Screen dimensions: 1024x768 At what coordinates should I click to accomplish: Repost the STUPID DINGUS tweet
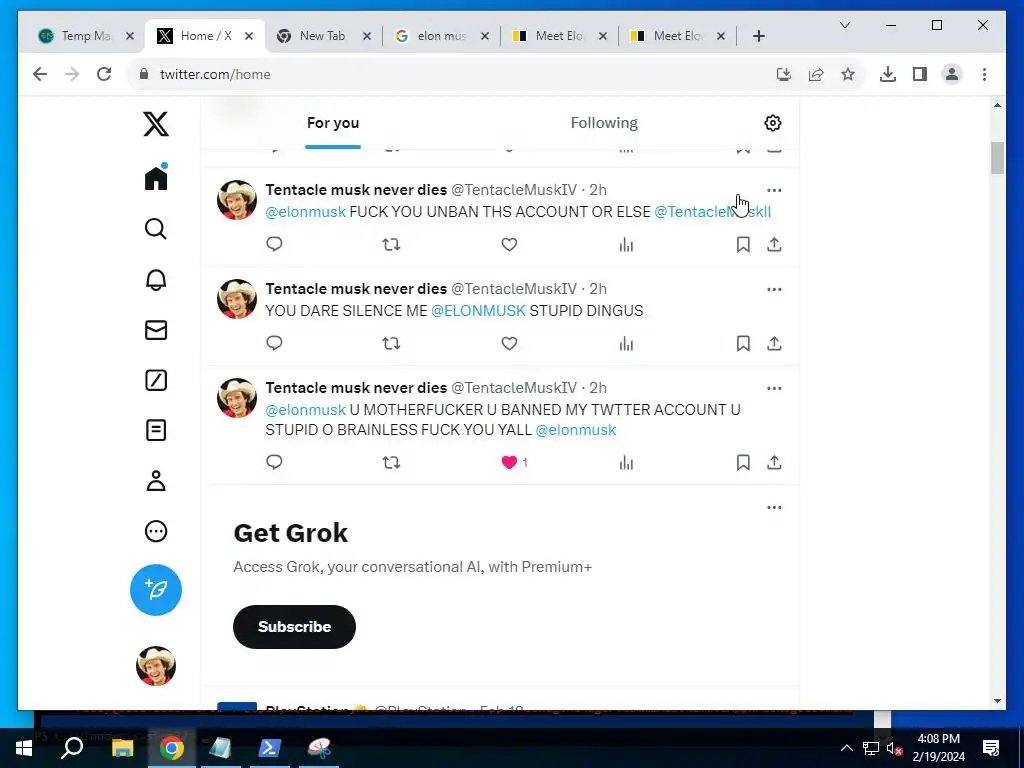click(x=391, y=344)
